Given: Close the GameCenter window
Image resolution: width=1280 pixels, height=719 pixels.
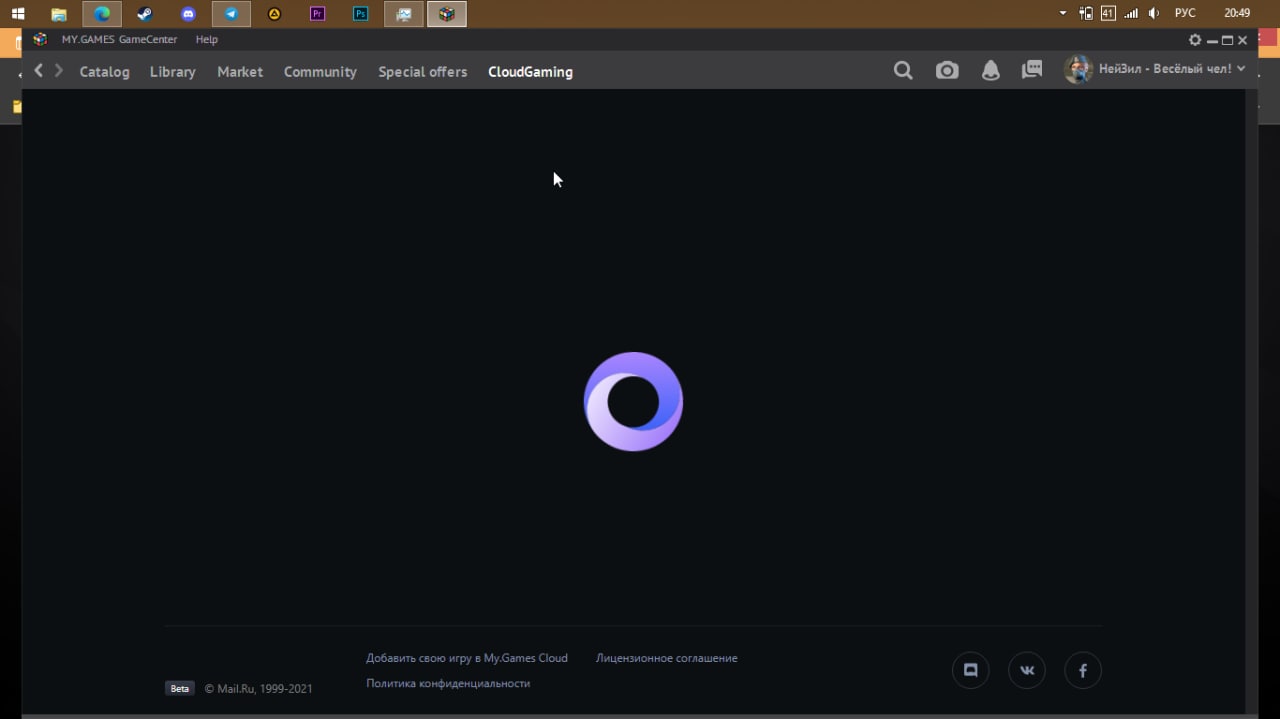Looking at the screenshot, I should [1242, 40].
